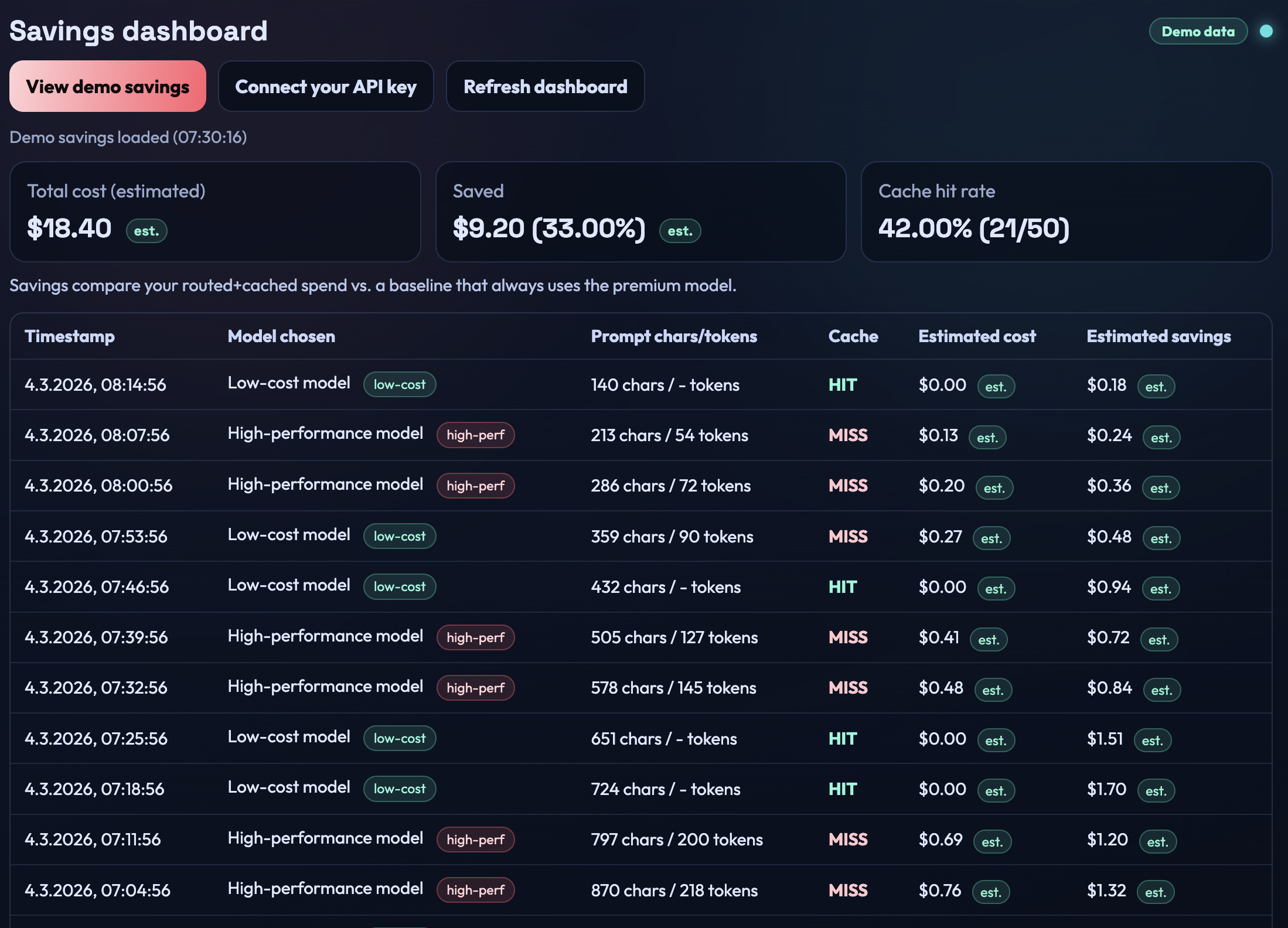The image size is (1288, 928).
Task: Click HIT status in 07:46:56 row
Action: click(842, 587)
